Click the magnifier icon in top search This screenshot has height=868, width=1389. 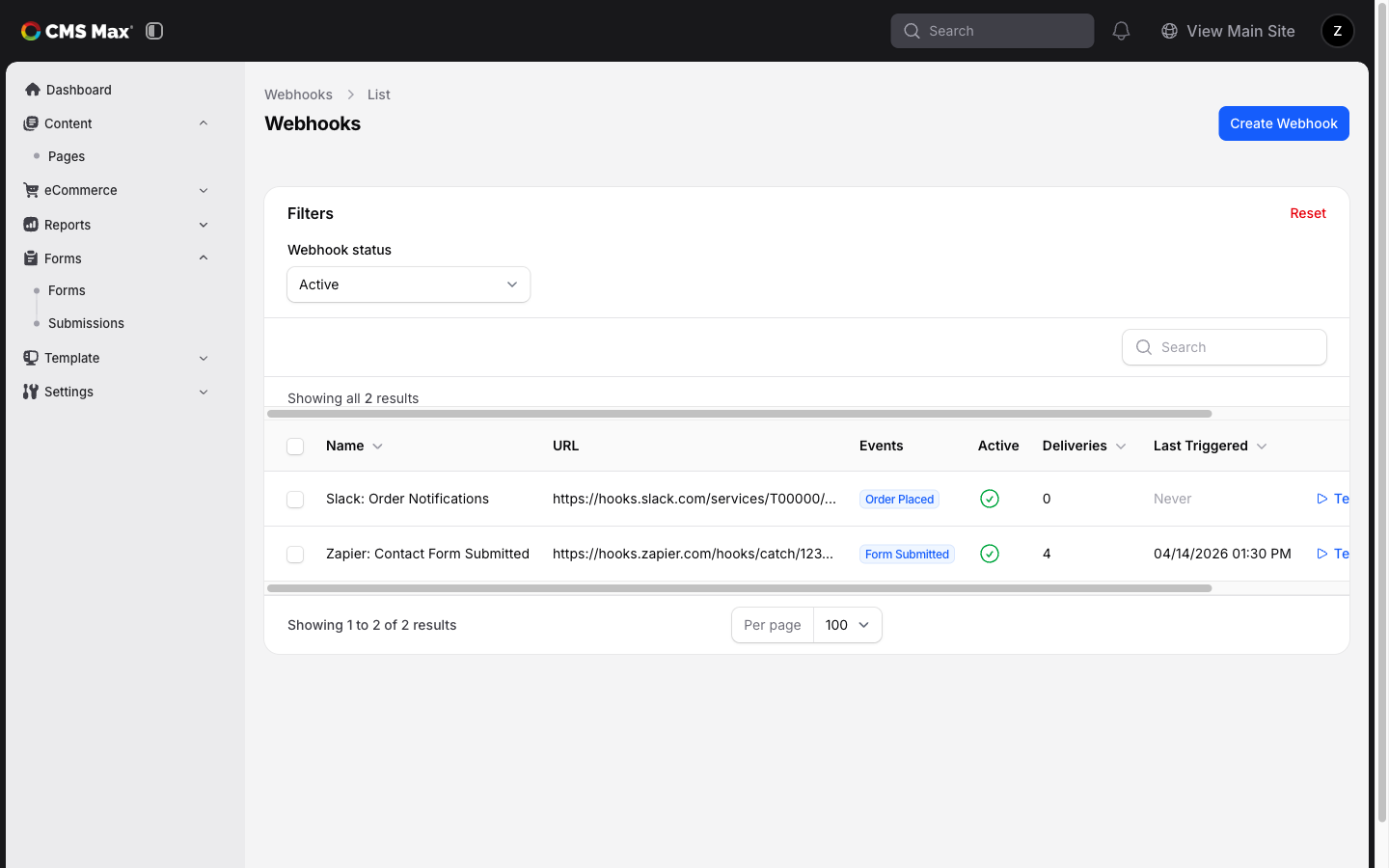click(912, 31)
